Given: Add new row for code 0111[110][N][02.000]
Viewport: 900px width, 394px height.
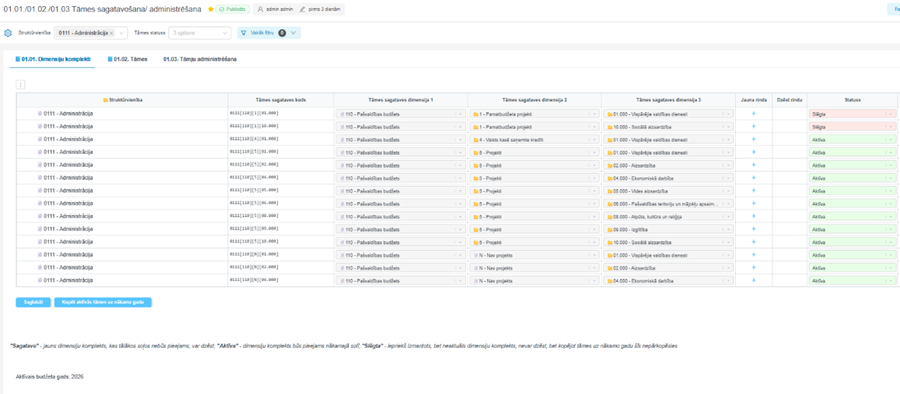Looking at the screenshot, I should tap(754, 268).
